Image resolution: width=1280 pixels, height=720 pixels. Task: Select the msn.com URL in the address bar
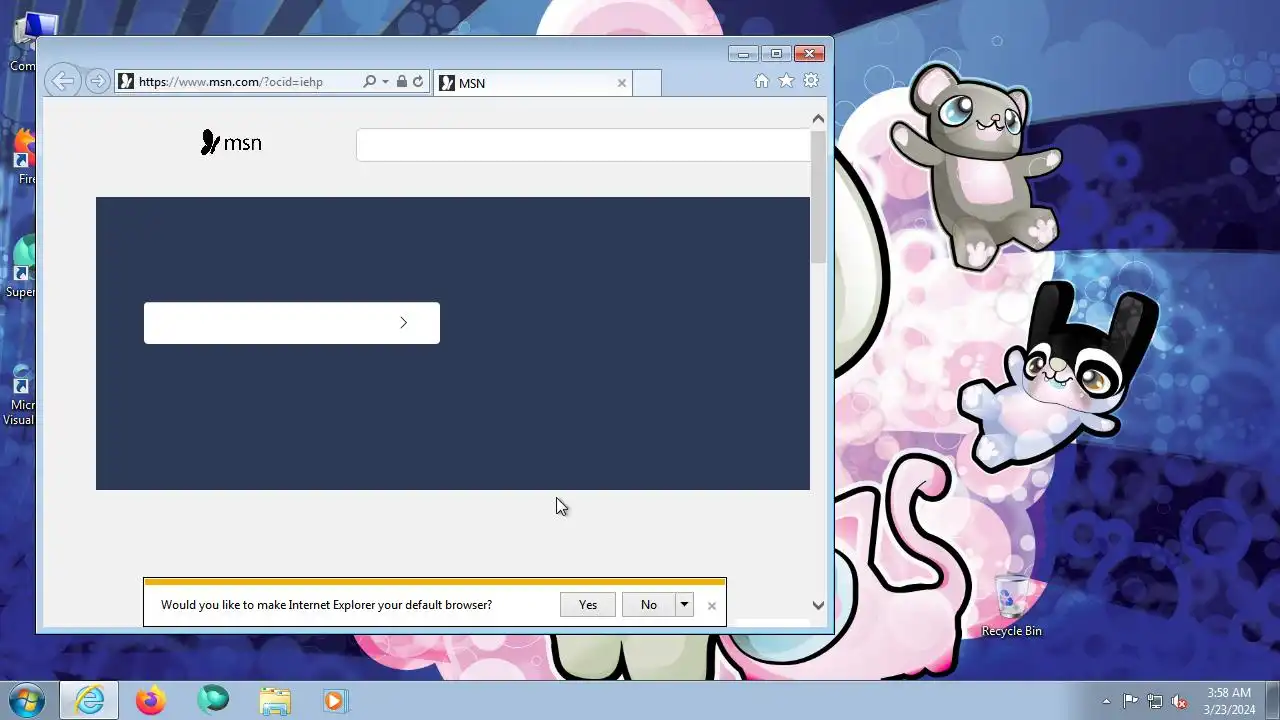[x=231, y=82]
